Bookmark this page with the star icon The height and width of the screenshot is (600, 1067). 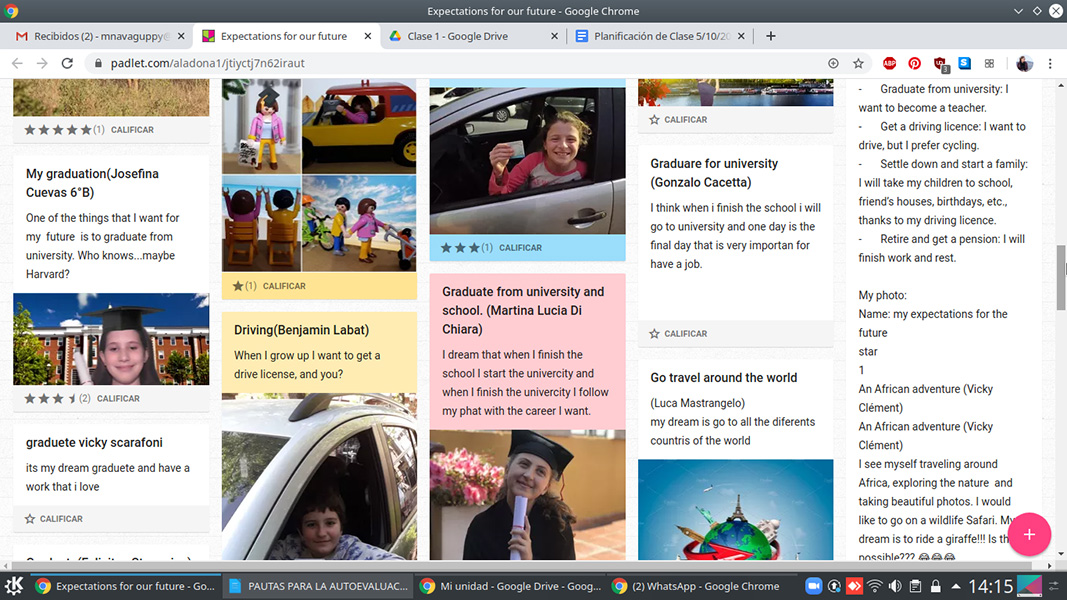point(858,63)
